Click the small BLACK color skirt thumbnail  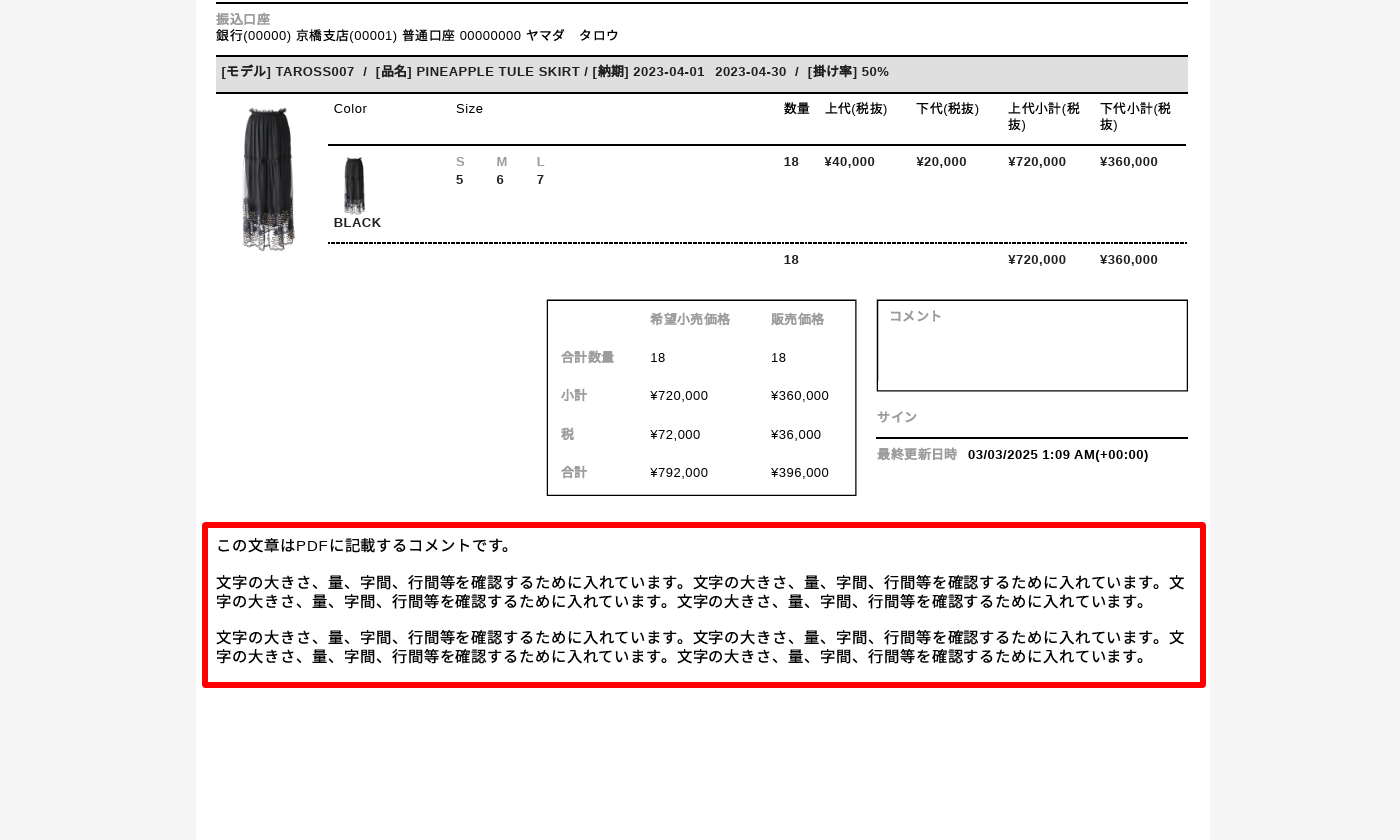354,185
